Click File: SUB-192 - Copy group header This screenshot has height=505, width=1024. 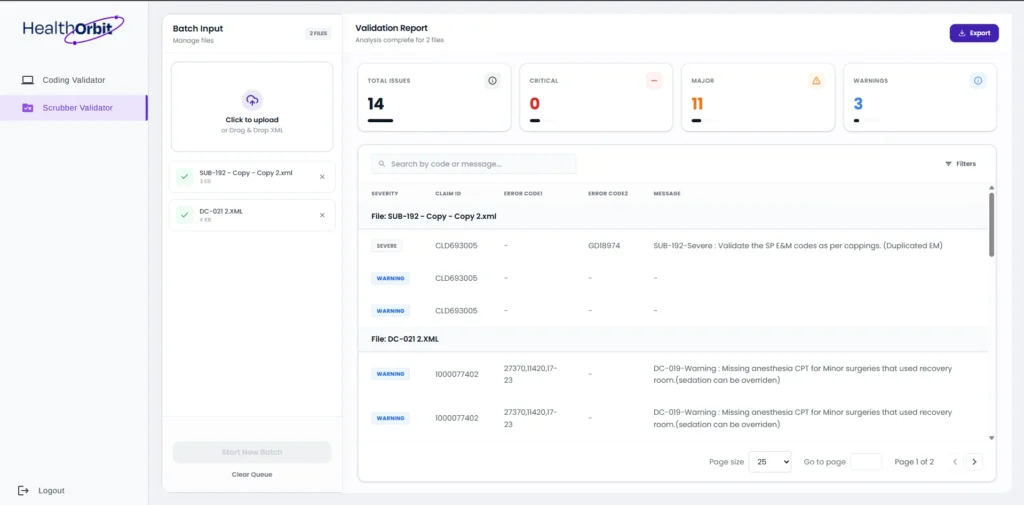pyautogui.click(x=673, y=216)
